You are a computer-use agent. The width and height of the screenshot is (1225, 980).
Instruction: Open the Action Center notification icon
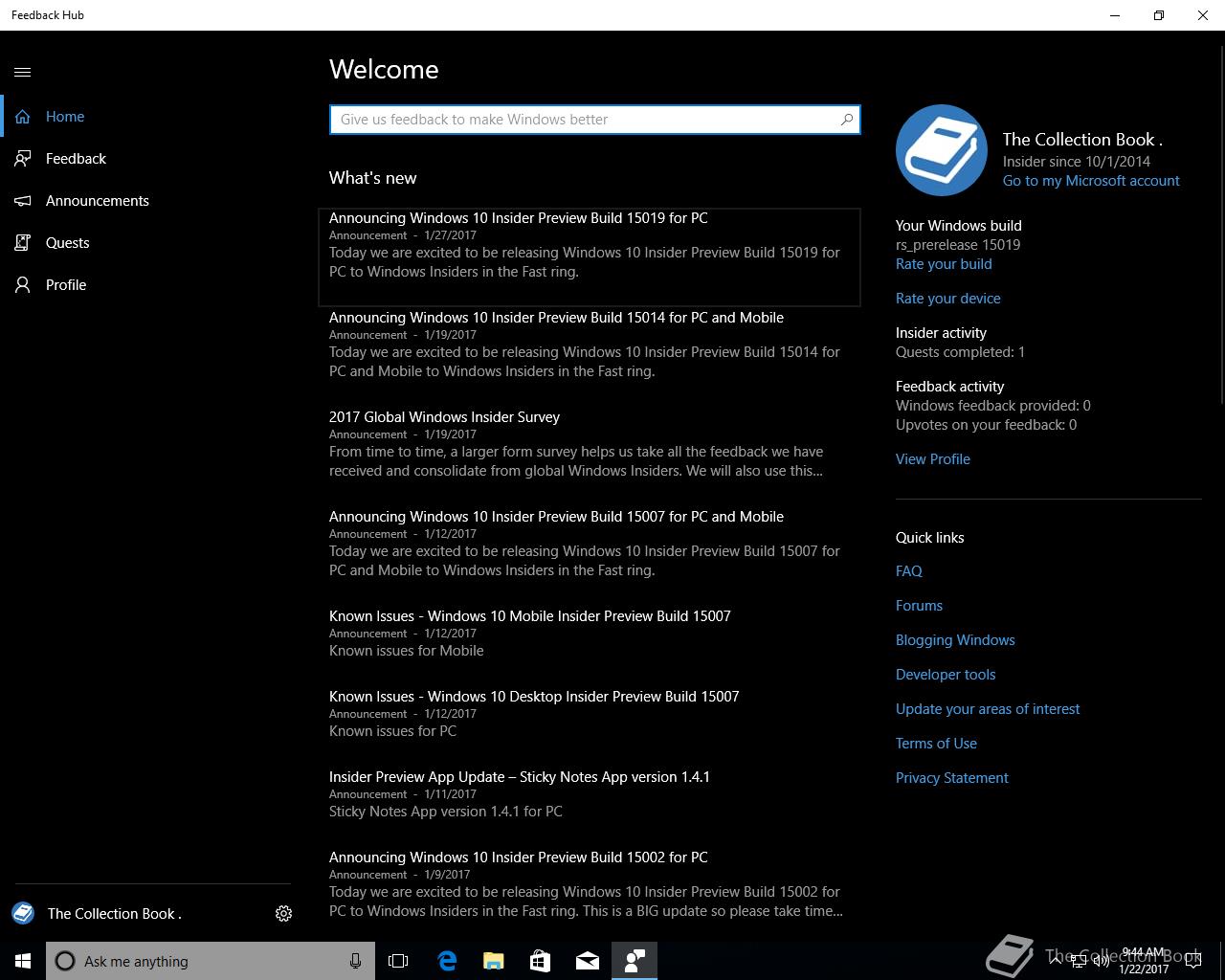point(1192,962)
